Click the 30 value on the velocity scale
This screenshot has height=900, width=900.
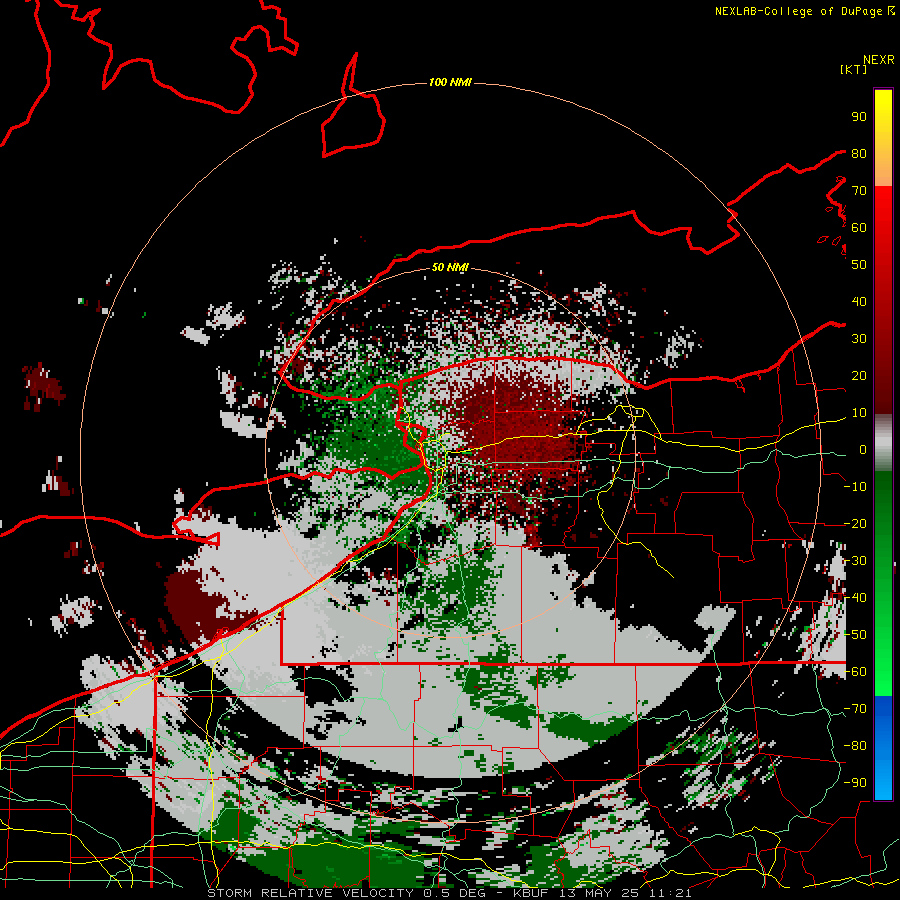859,339
